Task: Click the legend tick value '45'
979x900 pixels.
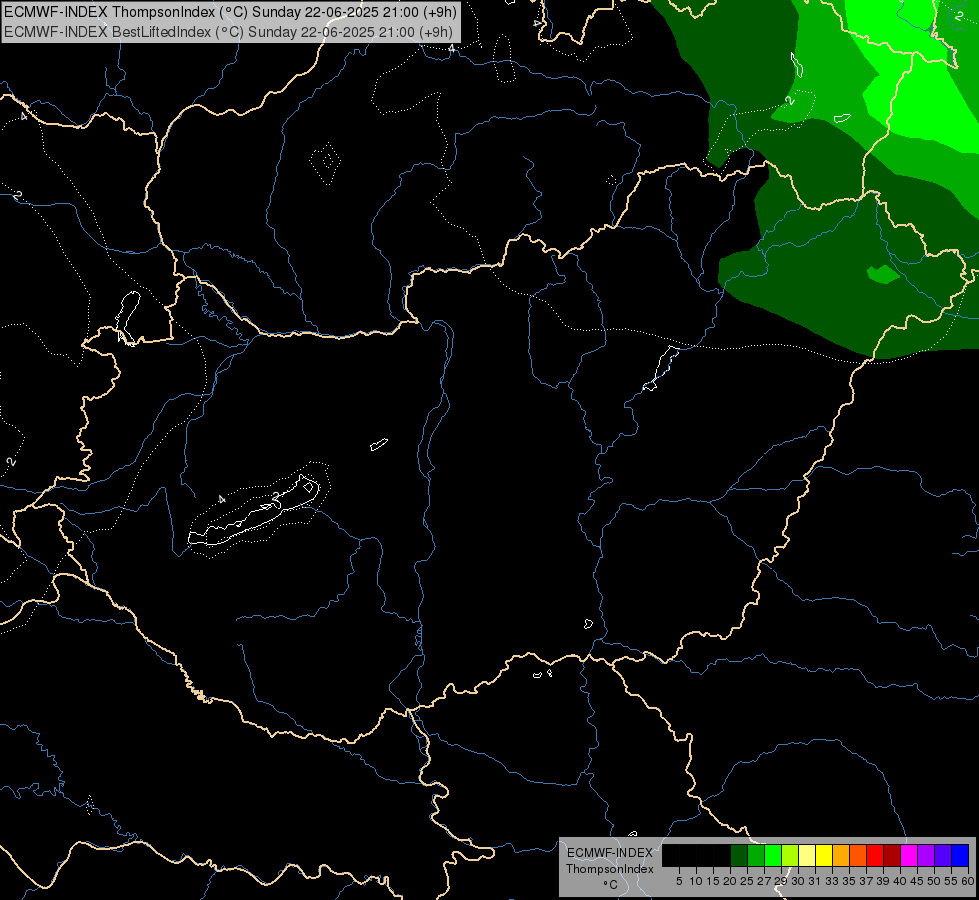Action: 917,881
